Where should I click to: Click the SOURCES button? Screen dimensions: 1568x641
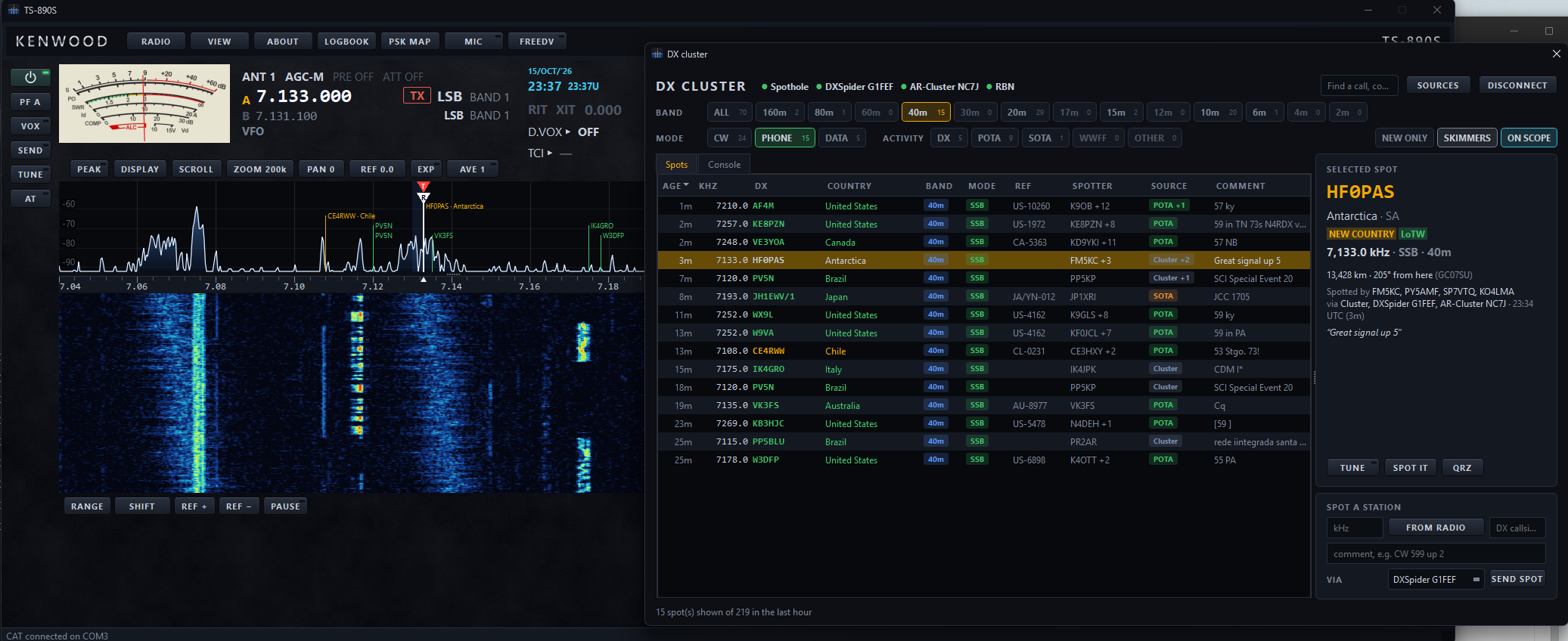[x=1438, y=85]
